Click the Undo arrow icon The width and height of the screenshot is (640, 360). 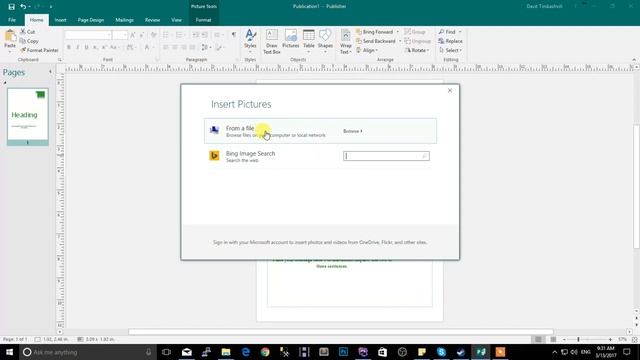pyautogui.click(x=23, y=7)
